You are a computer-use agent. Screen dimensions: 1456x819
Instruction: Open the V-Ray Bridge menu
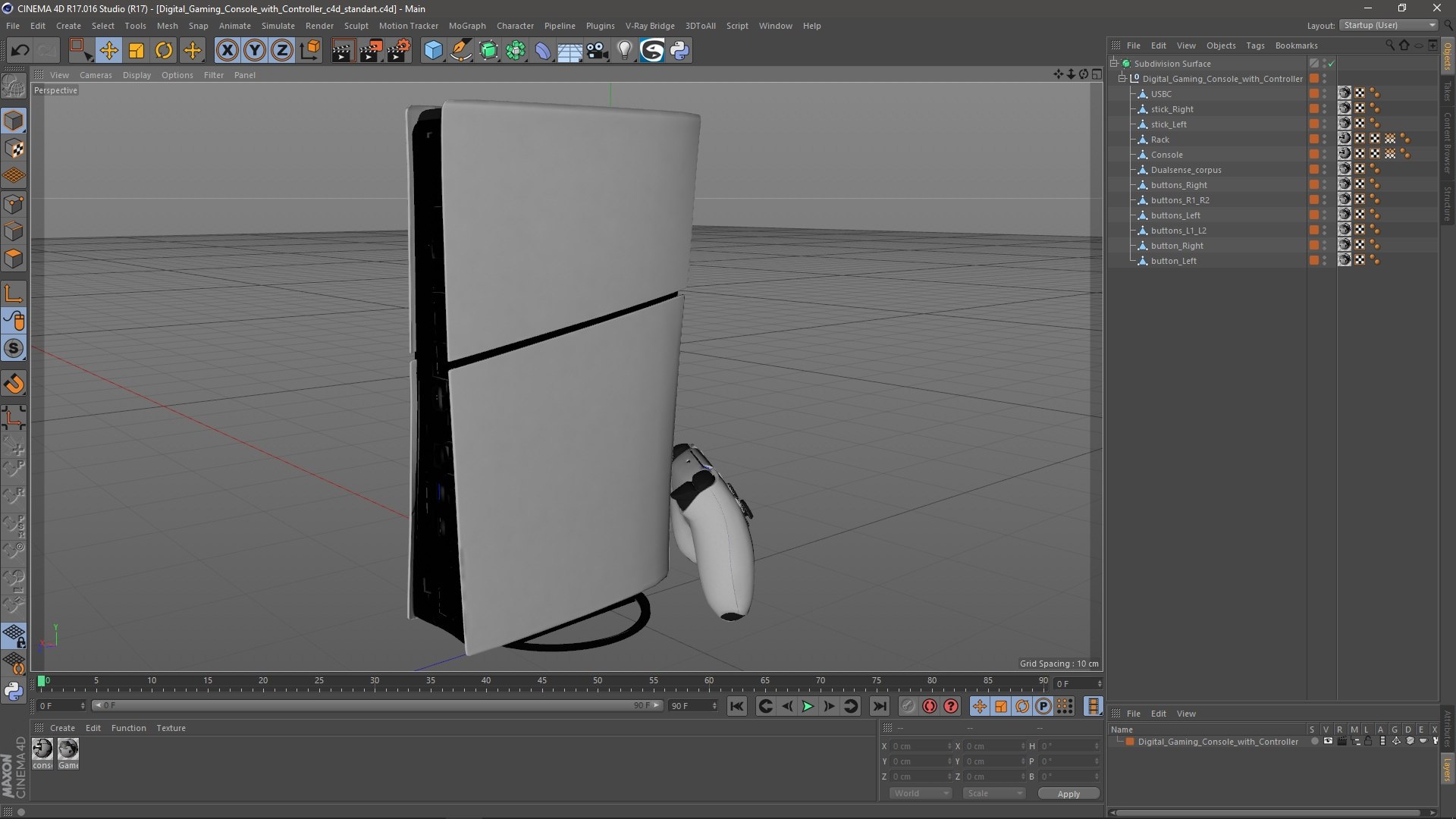pyautogui.click(x=650, y=26)
